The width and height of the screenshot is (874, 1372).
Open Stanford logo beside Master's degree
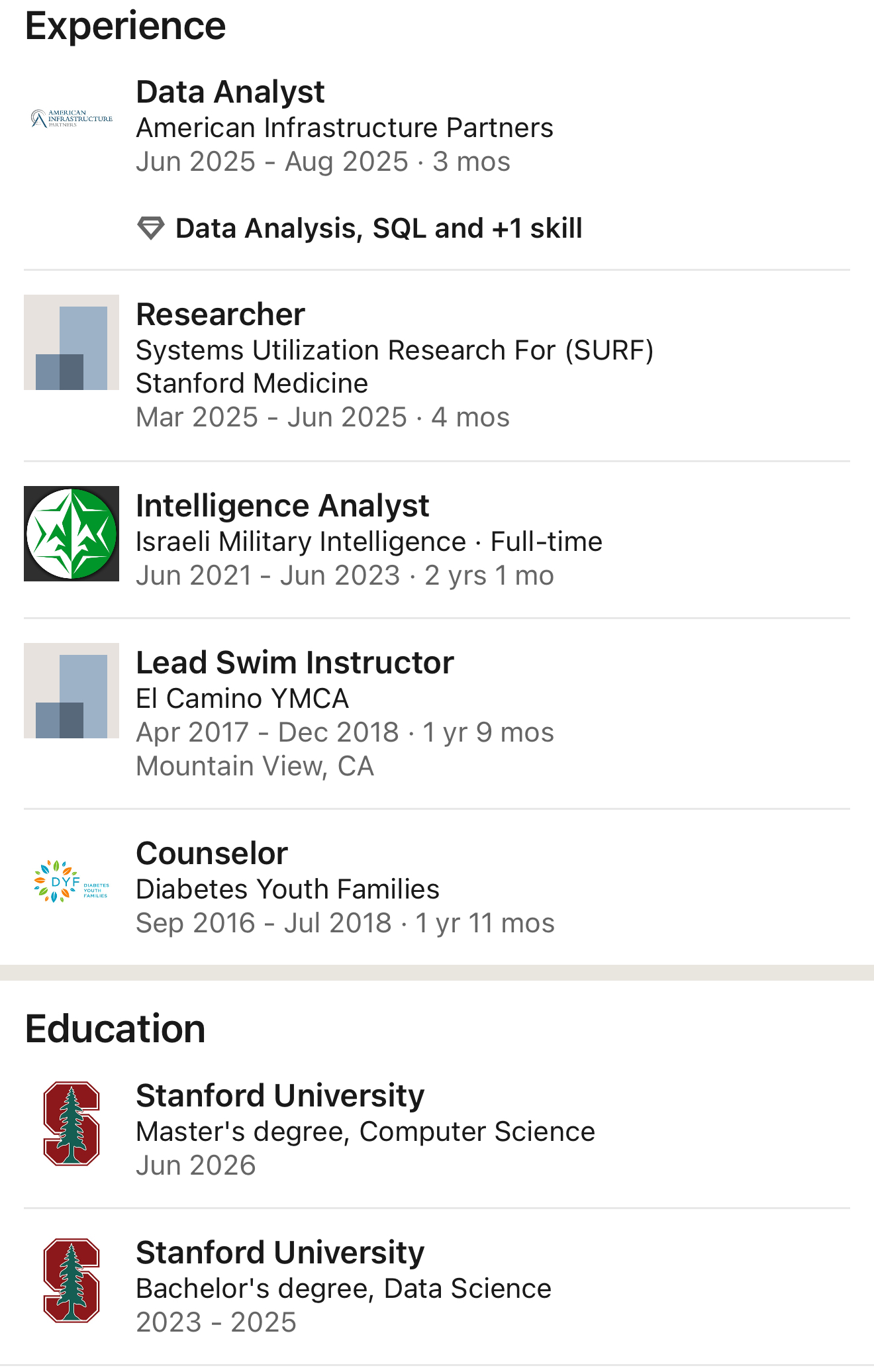tap(72, 1124)
